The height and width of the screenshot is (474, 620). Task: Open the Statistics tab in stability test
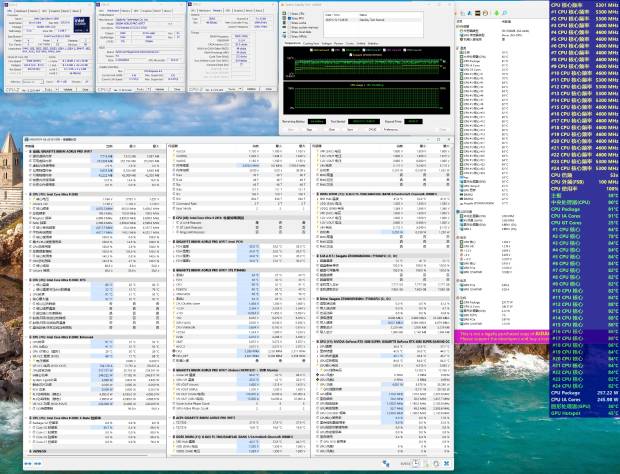coord(373,43)
